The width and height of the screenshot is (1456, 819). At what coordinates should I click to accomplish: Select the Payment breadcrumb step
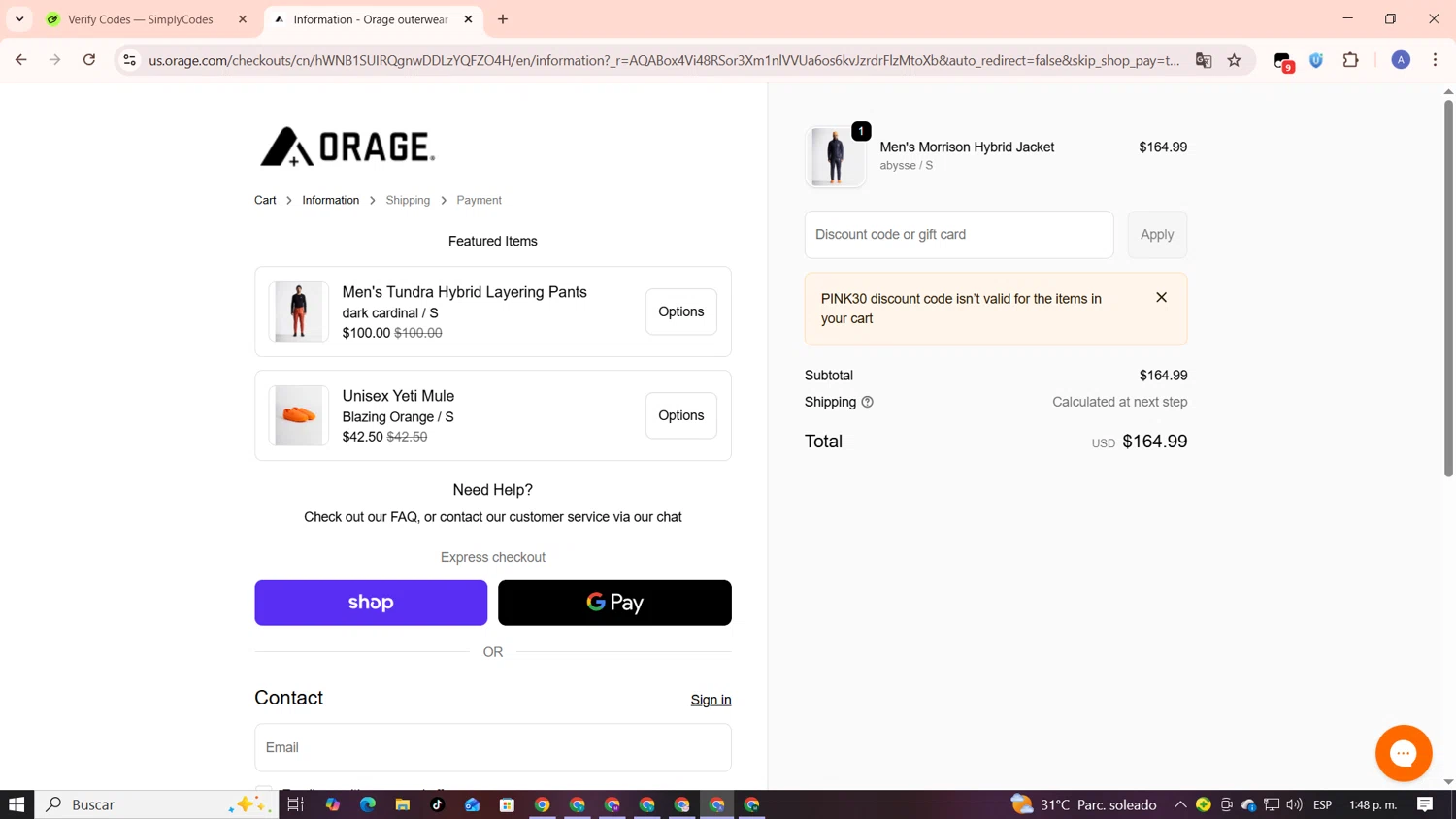click(x=480, y=200)
